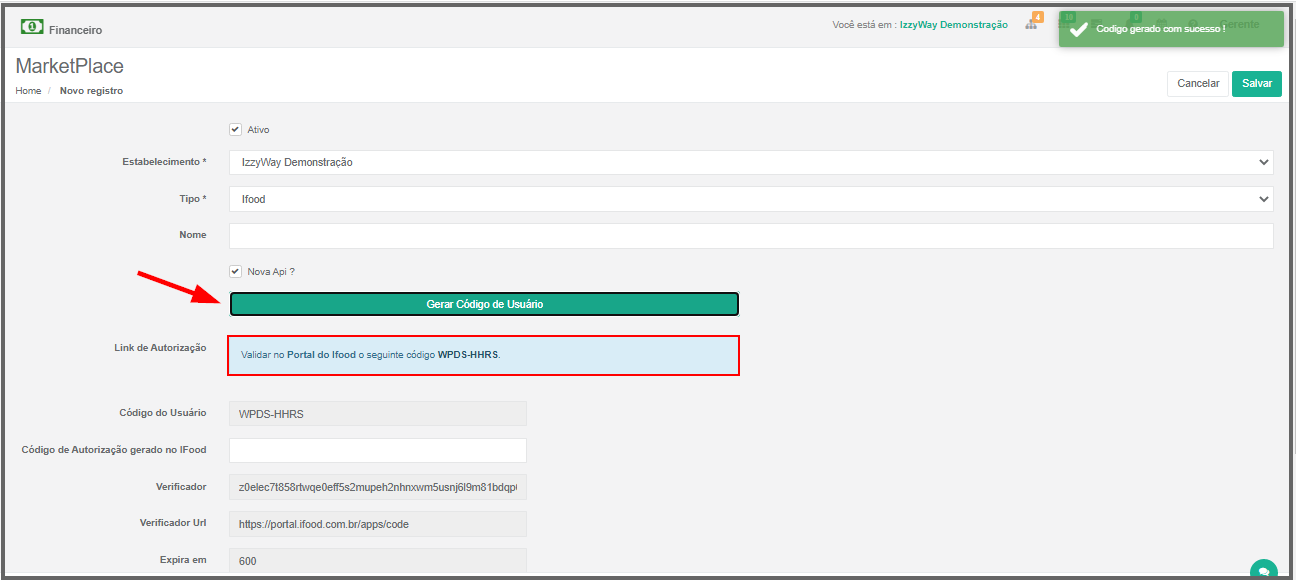Dismiss the 'Codigo gerado com sucesso' notification
This screenshot has width=1296, height=580.
(x=1171, y=29)
